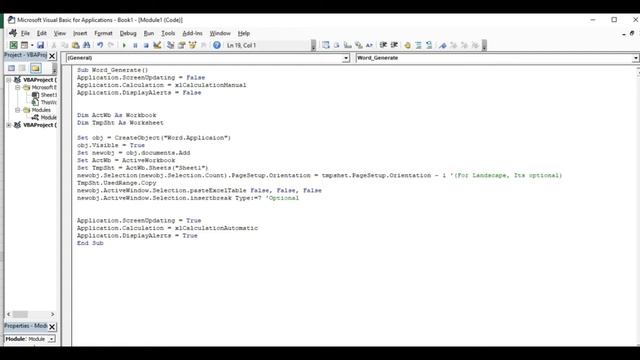Select the Module item under Modules
640x360 pixels.
point(44,118)
